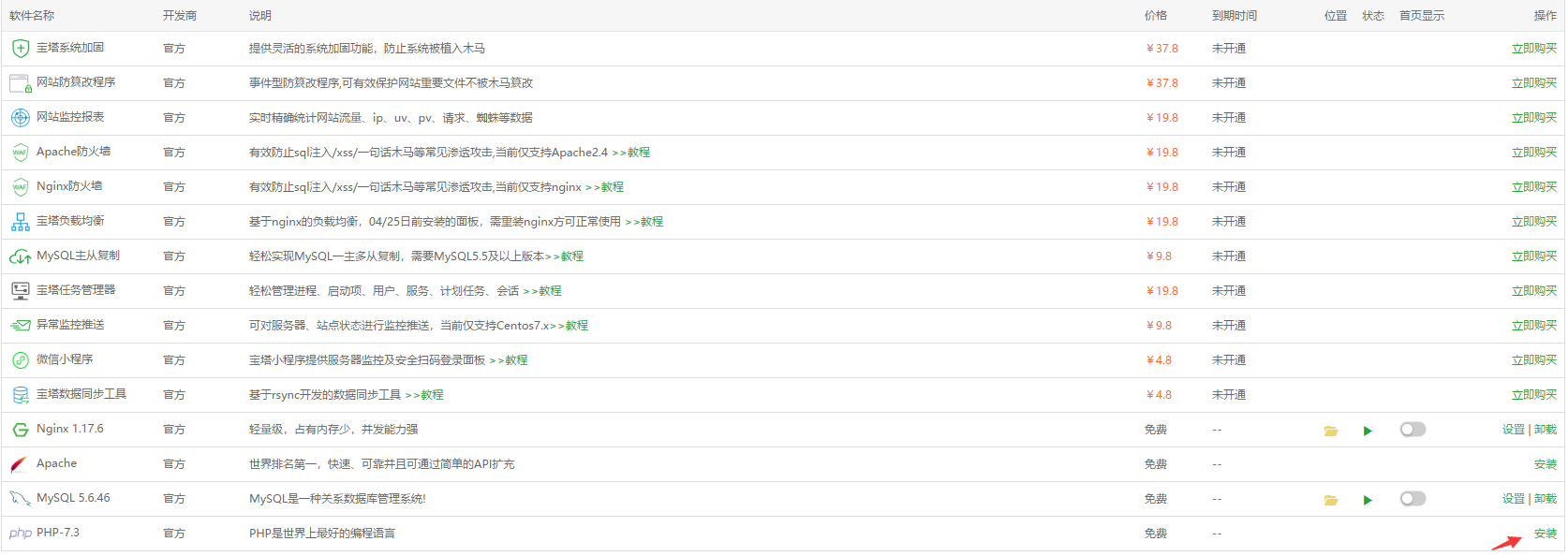Click the 未开通 status of 网站监控报表
Screen dimensions: 1568x556
(1229, 118)
